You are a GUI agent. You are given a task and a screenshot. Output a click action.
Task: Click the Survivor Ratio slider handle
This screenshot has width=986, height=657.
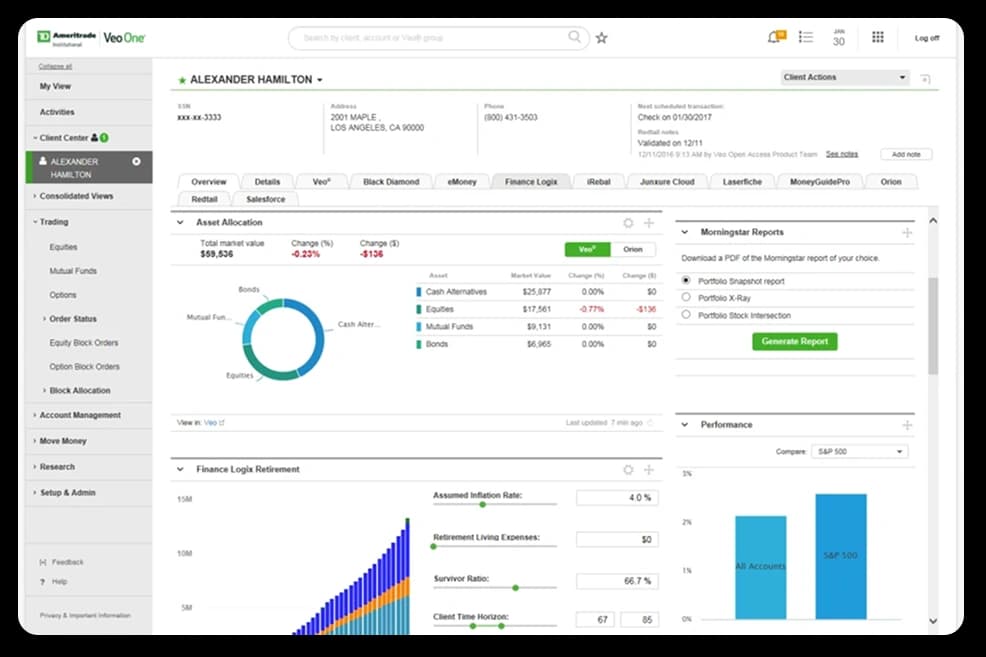[515, 588]
